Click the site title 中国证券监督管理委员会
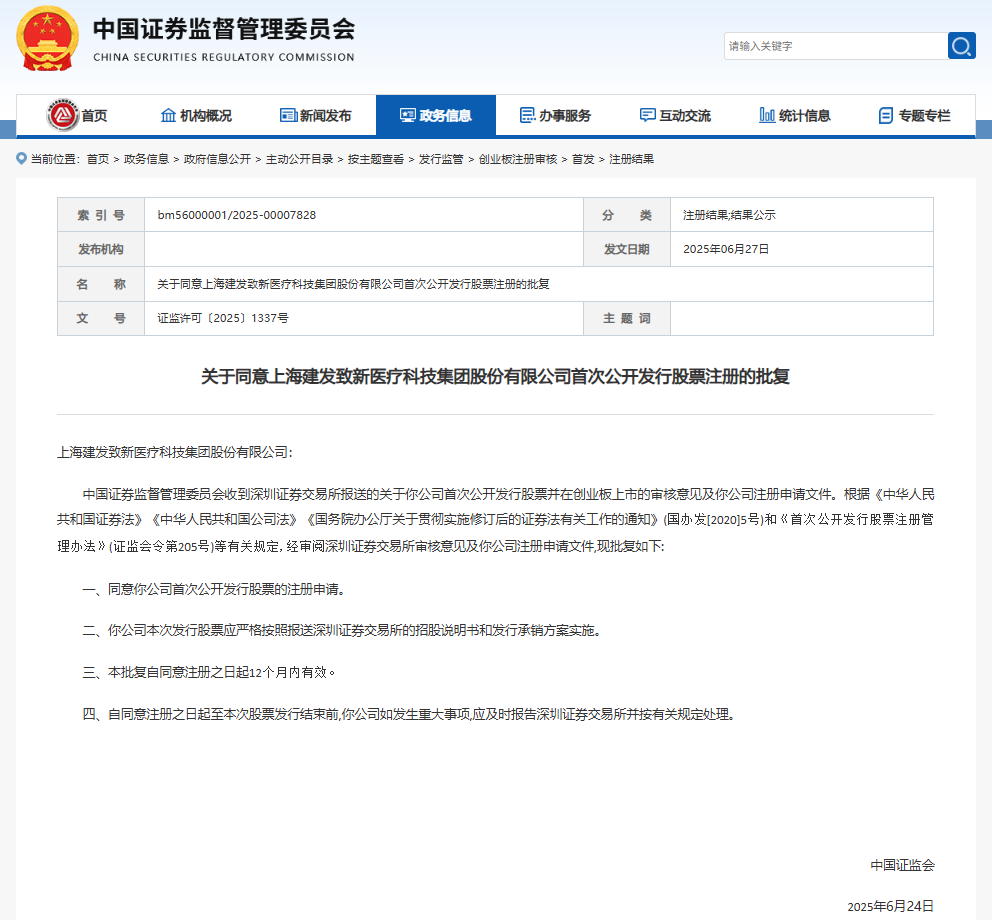 click(224, 29)
